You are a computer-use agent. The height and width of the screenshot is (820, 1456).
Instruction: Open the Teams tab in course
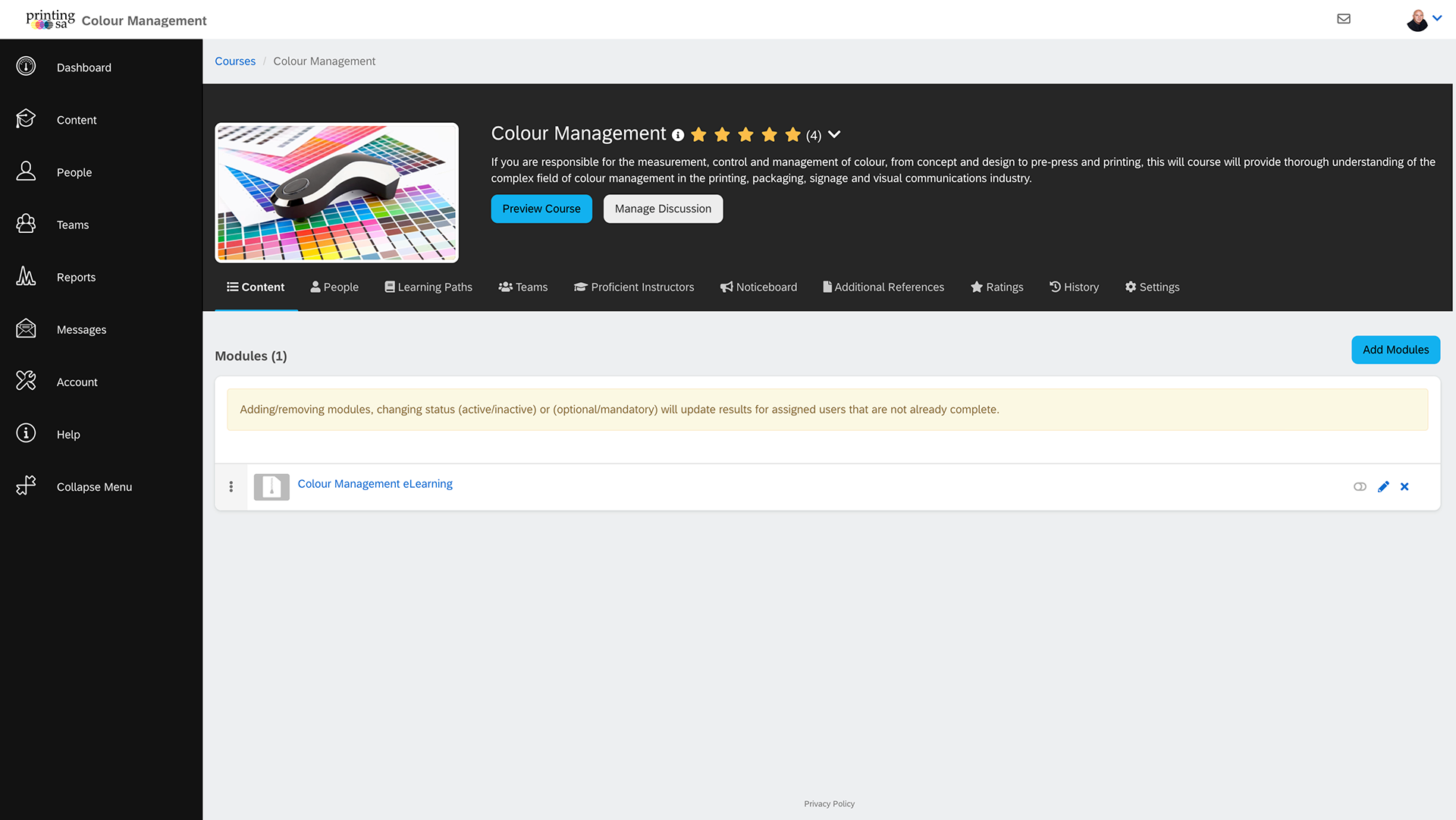pos(523,287)
